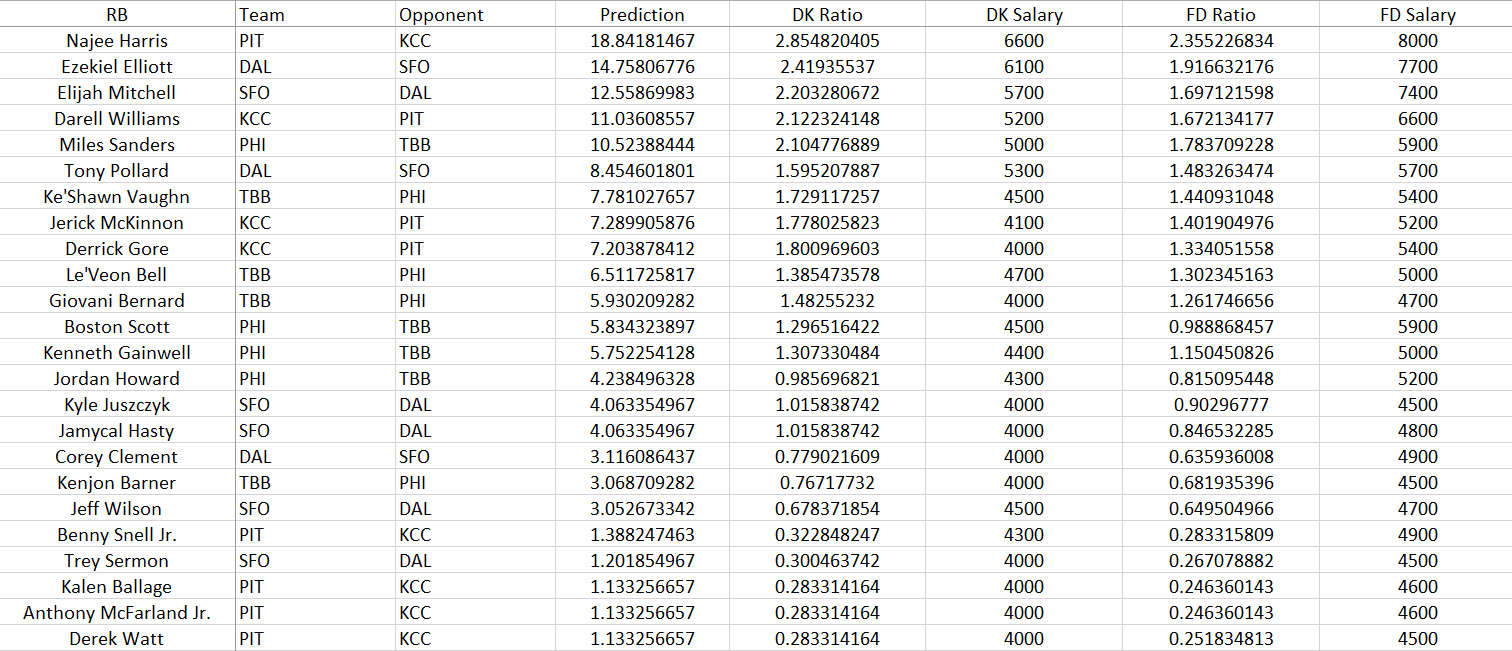Image resolution: width=1512 pixels, height=651 pixels.
Task: Click the Kalen Ballage cell
Action: click(117, 587)
